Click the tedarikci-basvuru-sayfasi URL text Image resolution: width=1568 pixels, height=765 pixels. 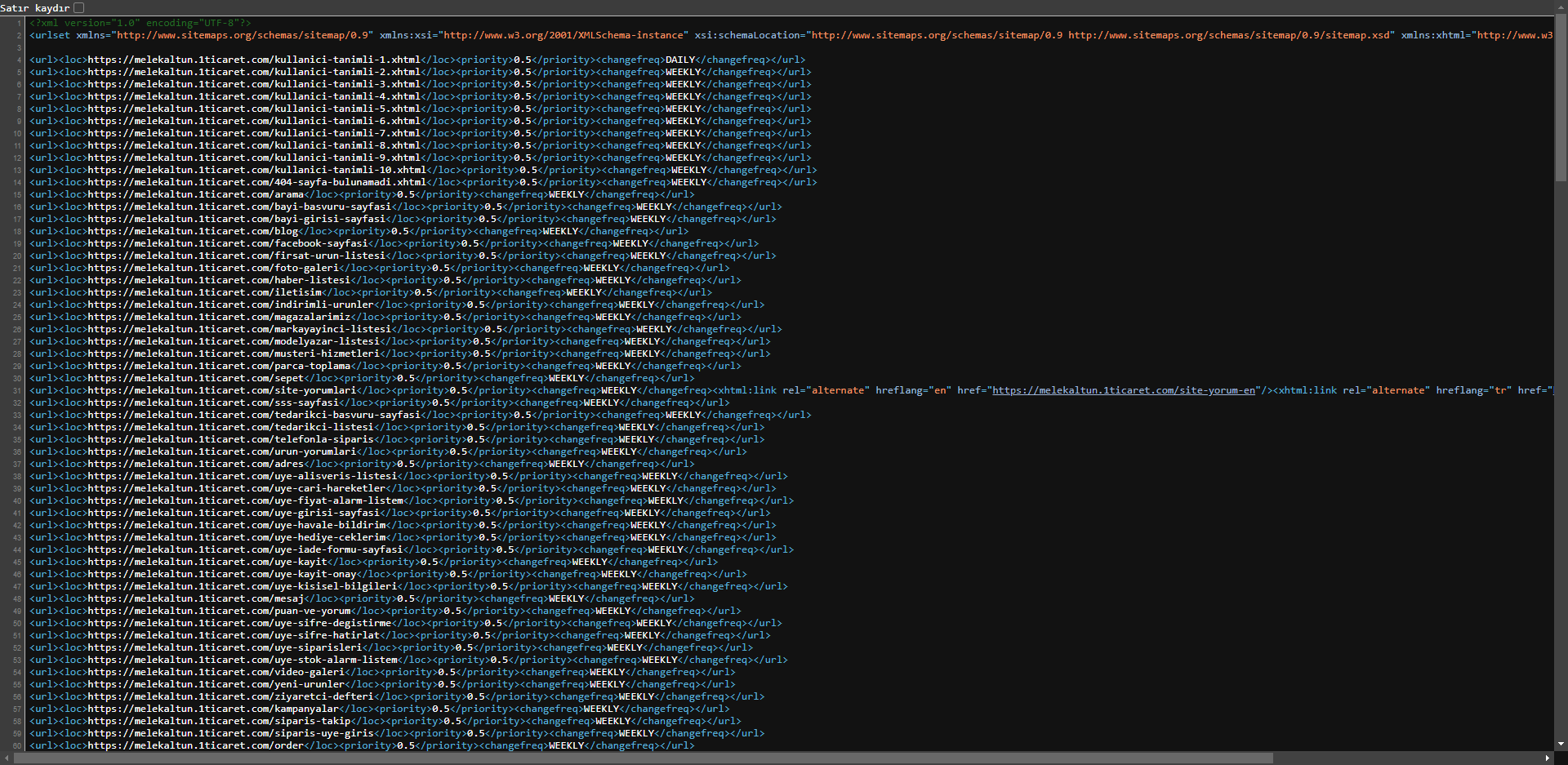coord(254,415)
